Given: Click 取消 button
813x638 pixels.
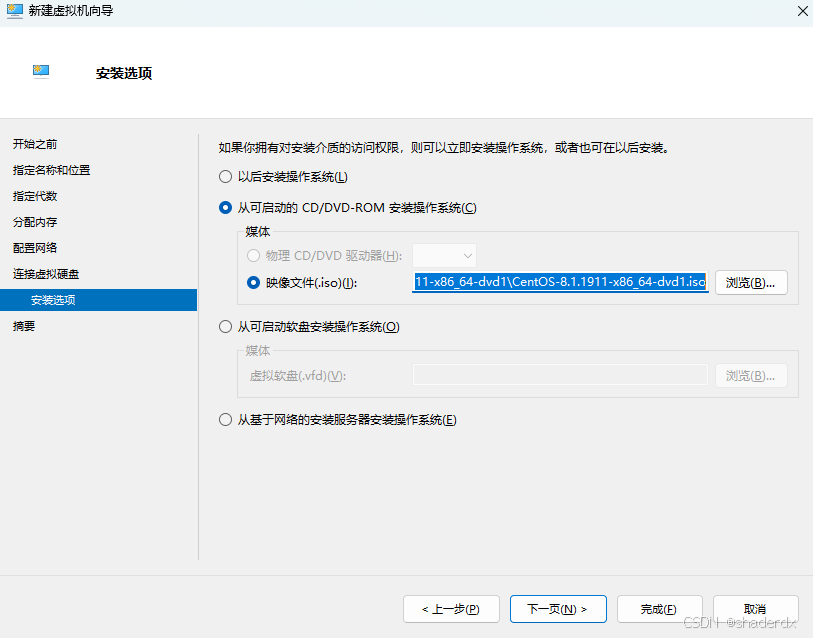Looking at the screenshot, I should click(x=755, y=609).
